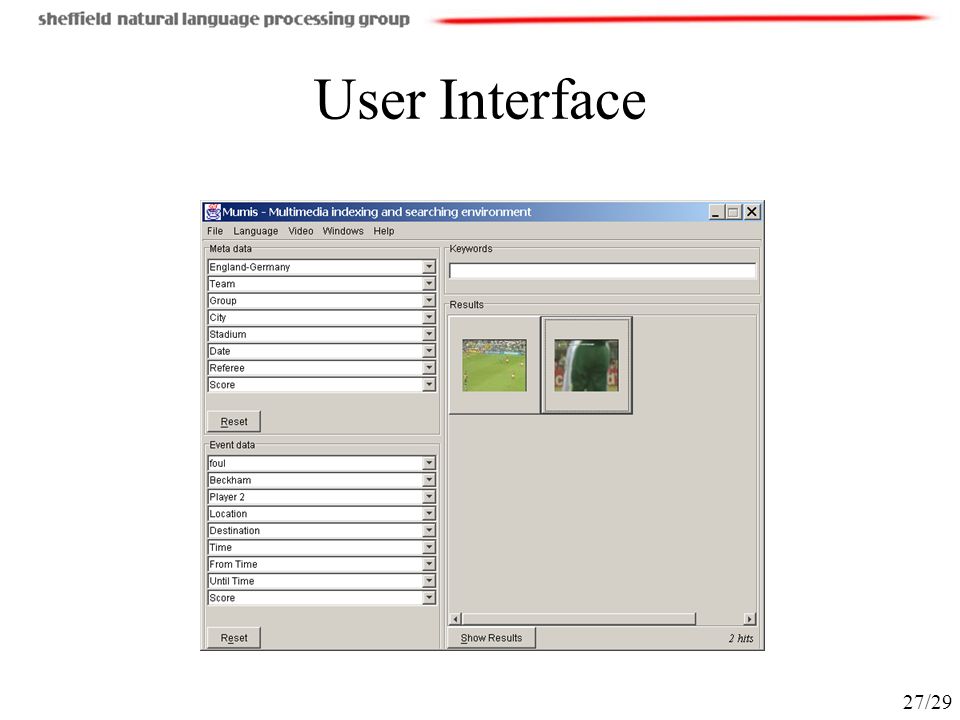Open the Windows menu

343,231
